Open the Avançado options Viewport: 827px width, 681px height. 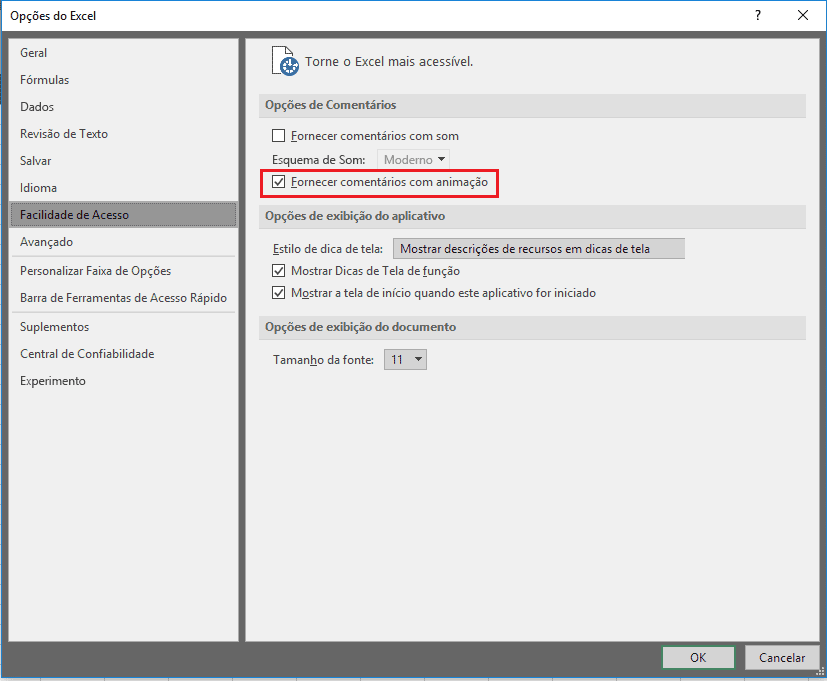point(46,242)
